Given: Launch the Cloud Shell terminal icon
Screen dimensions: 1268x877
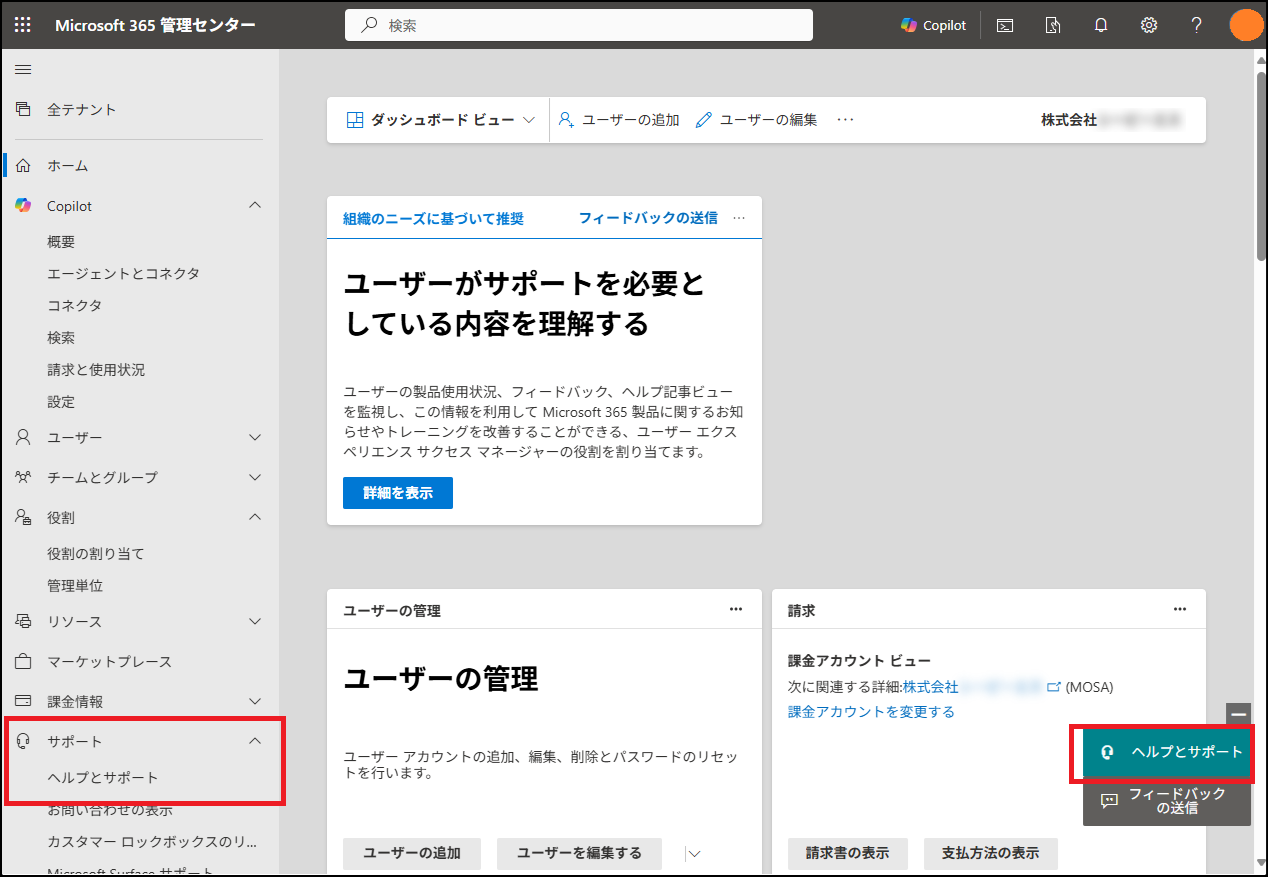Looking at the screenshot, I should (x=1004, y=24).
